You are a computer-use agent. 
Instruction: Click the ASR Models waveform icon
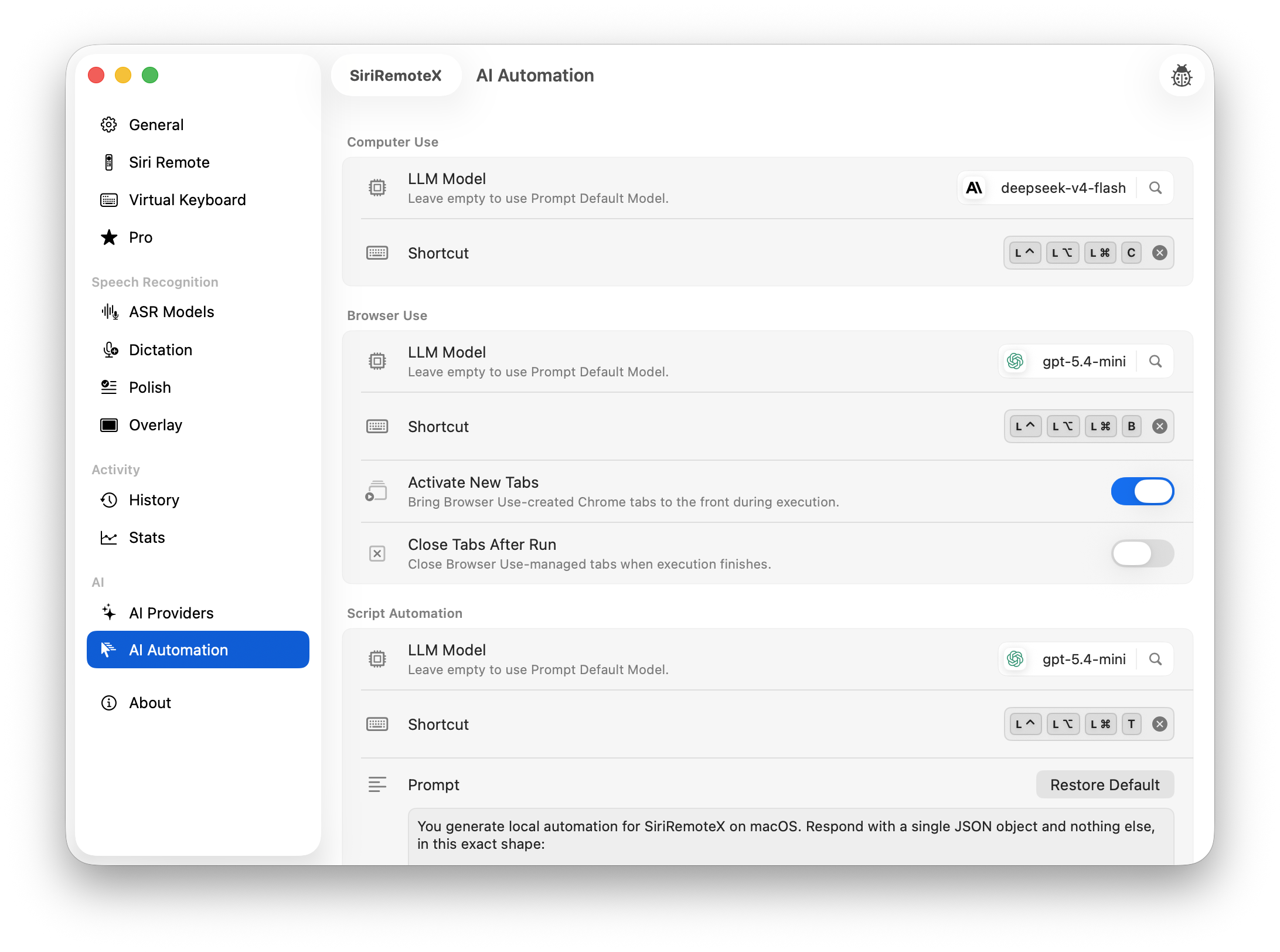tap(109, 312)
